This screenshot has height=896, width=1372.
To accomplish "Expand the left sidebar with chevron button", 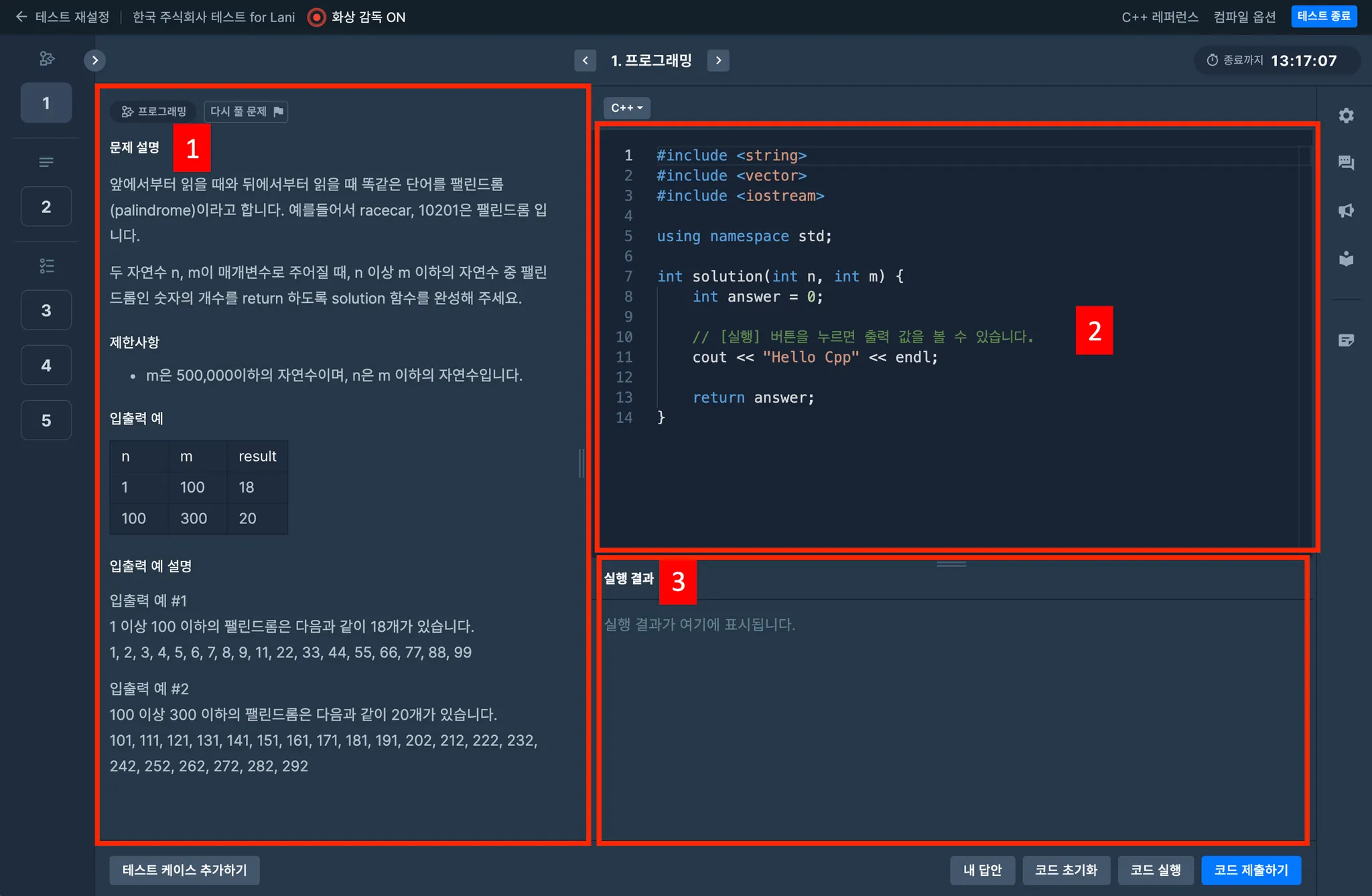I will tap(95, 60).
